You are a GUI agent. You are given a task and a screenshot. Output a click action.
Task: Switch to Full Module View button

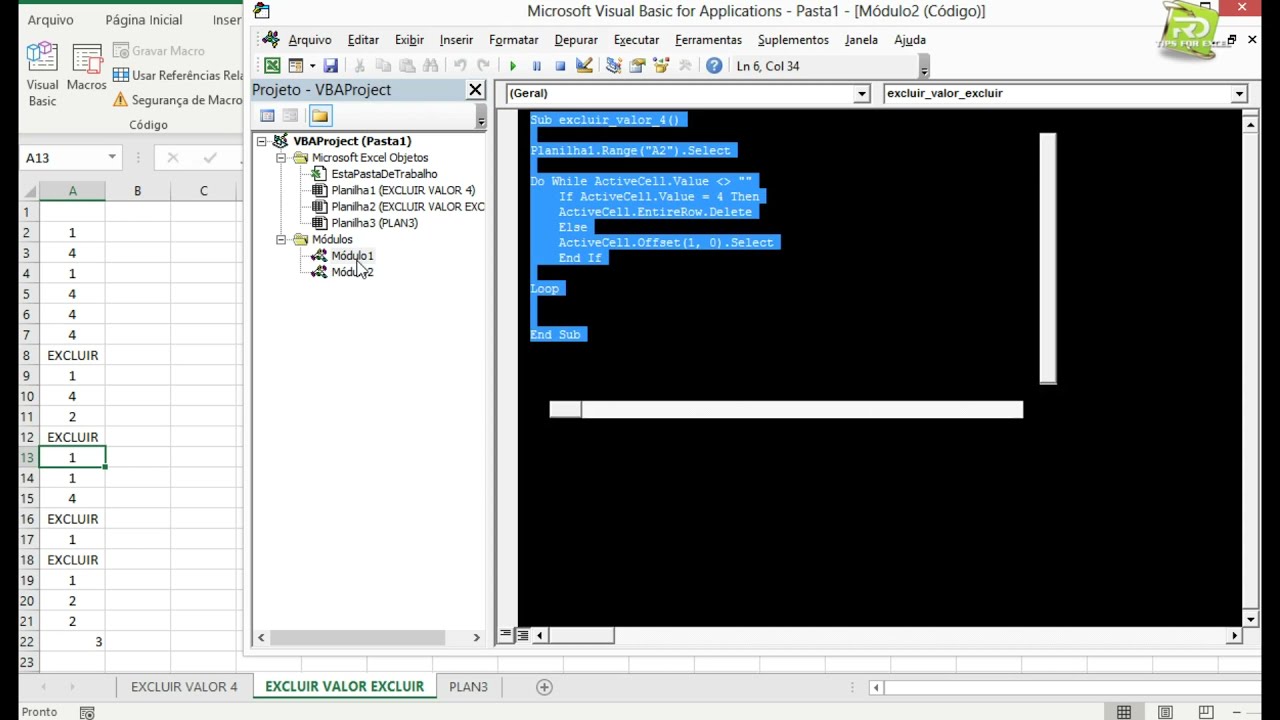[522, 635]
